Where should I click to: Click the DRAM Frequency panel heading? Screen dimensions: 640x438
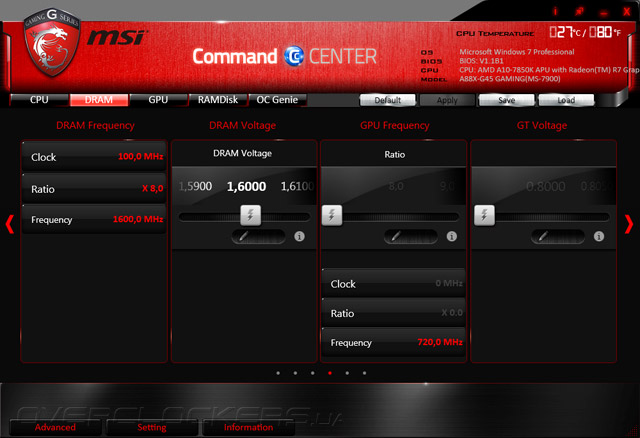[95, 125]
